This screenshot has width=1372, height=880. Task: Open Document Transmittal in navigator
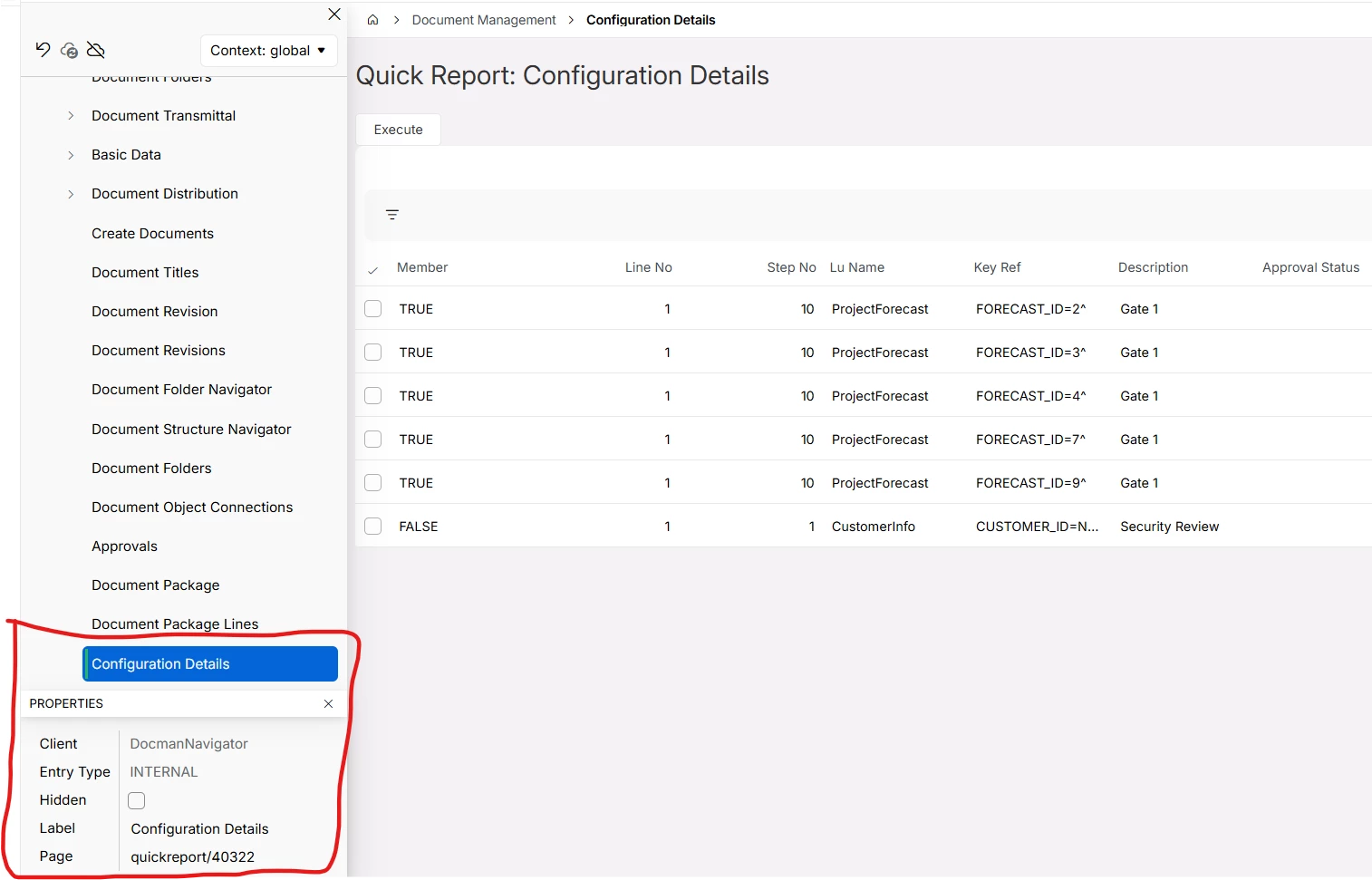163,116
